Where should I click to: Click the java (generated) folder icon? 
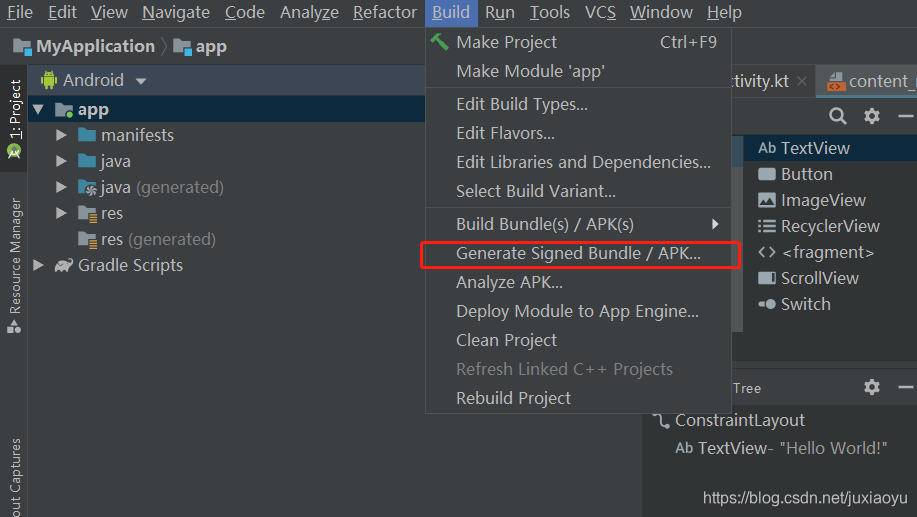(x=87, y=187)
